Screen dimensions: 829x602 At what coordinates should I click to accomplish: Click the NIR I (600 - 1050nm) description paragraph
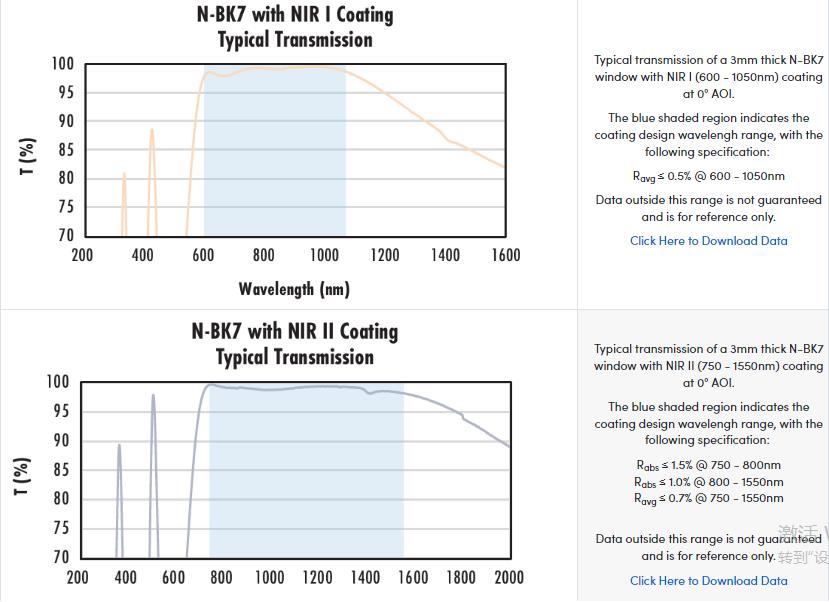708,77
